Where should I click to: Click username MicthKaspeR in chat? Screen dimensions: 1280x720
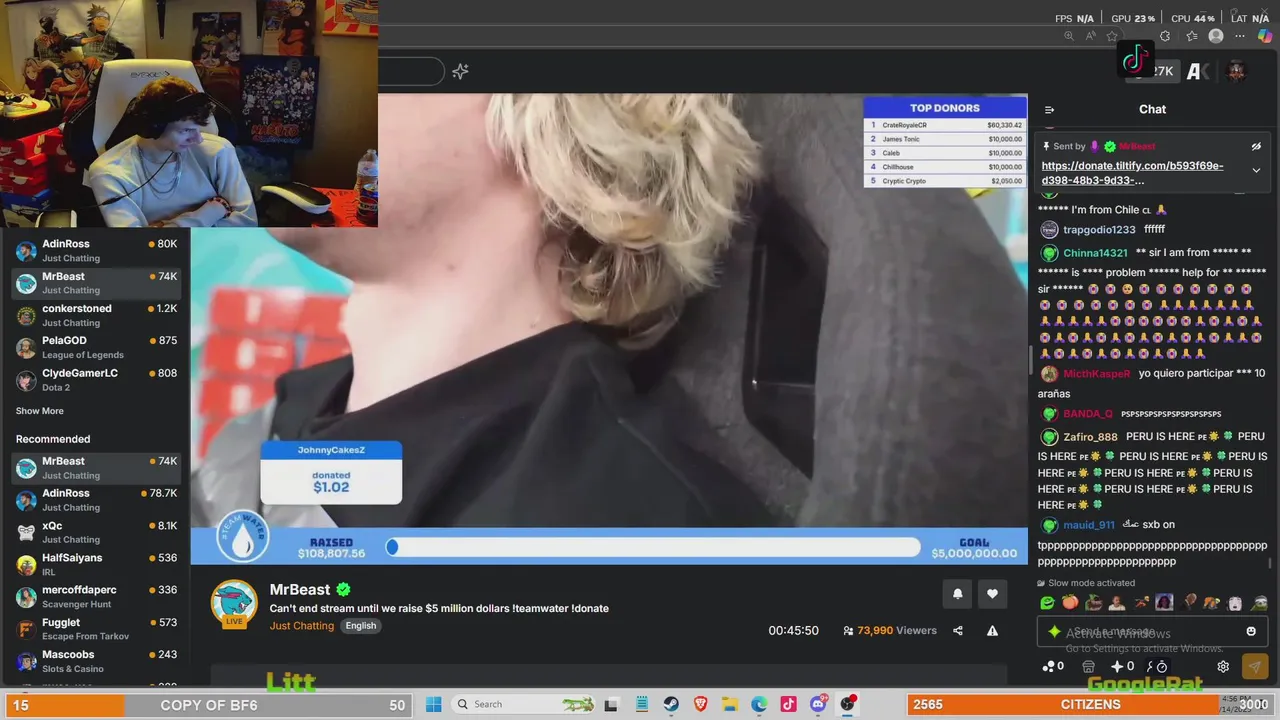click(1096, 374)
